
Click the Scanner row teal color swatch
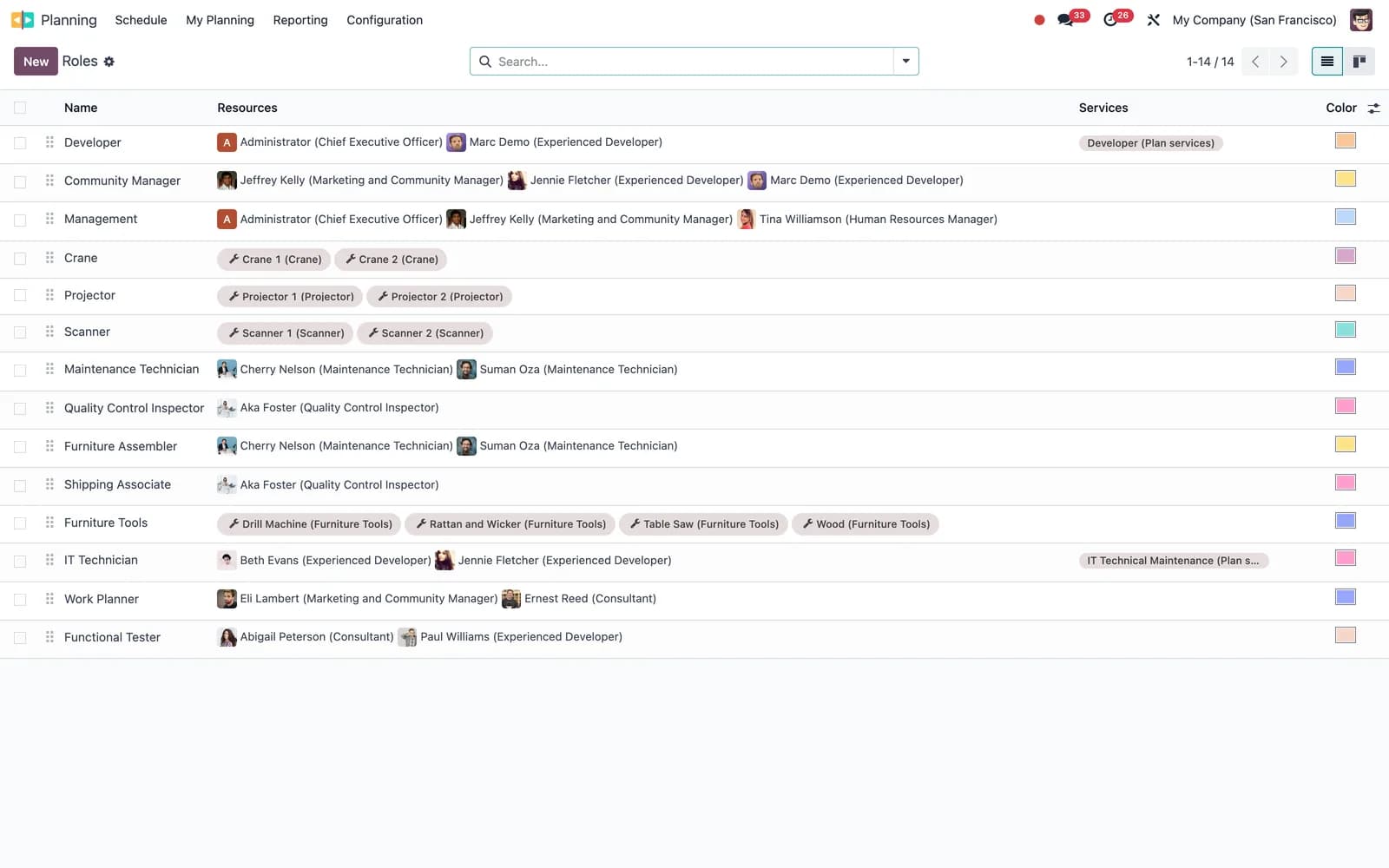tap(1346, 330)
